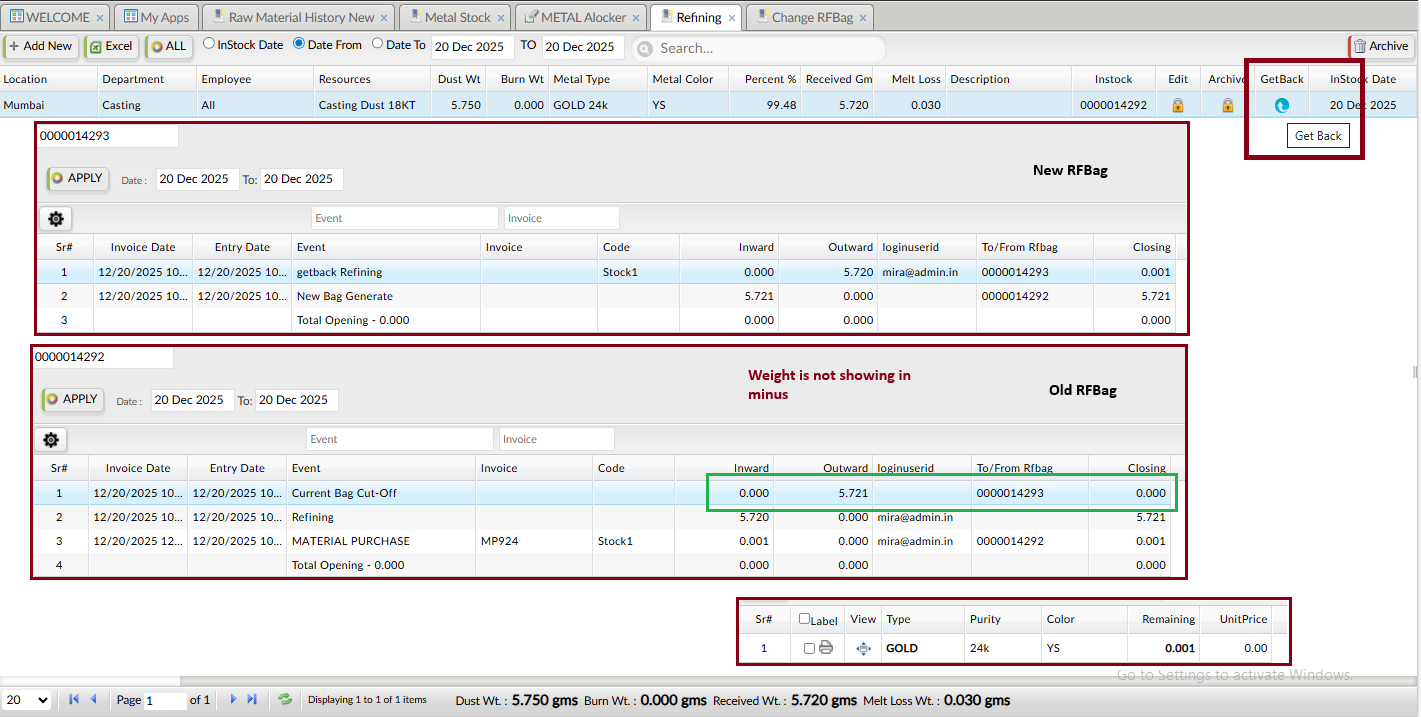Image resolution: width=1421 pixels, height=717 pixels.
Task: Tick the Label header checkbox
Action: pyautogui.click(x=805, y=619)
